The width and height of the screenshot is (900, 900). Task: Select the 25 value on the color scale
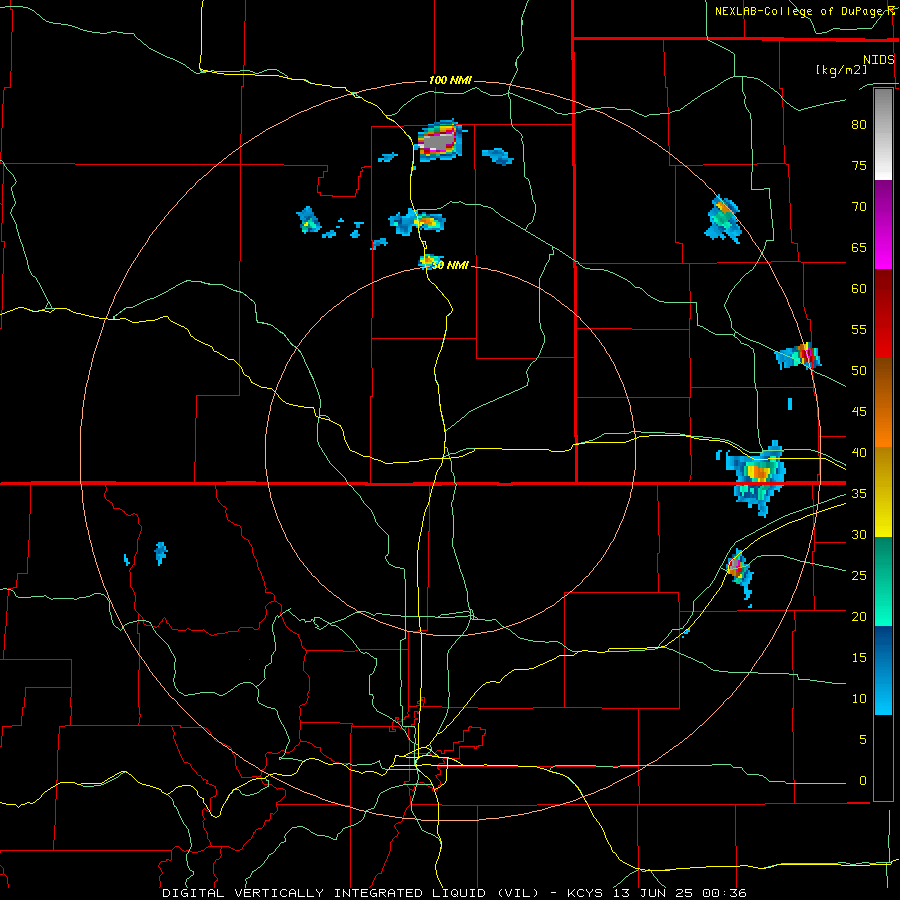click(859, 576)
